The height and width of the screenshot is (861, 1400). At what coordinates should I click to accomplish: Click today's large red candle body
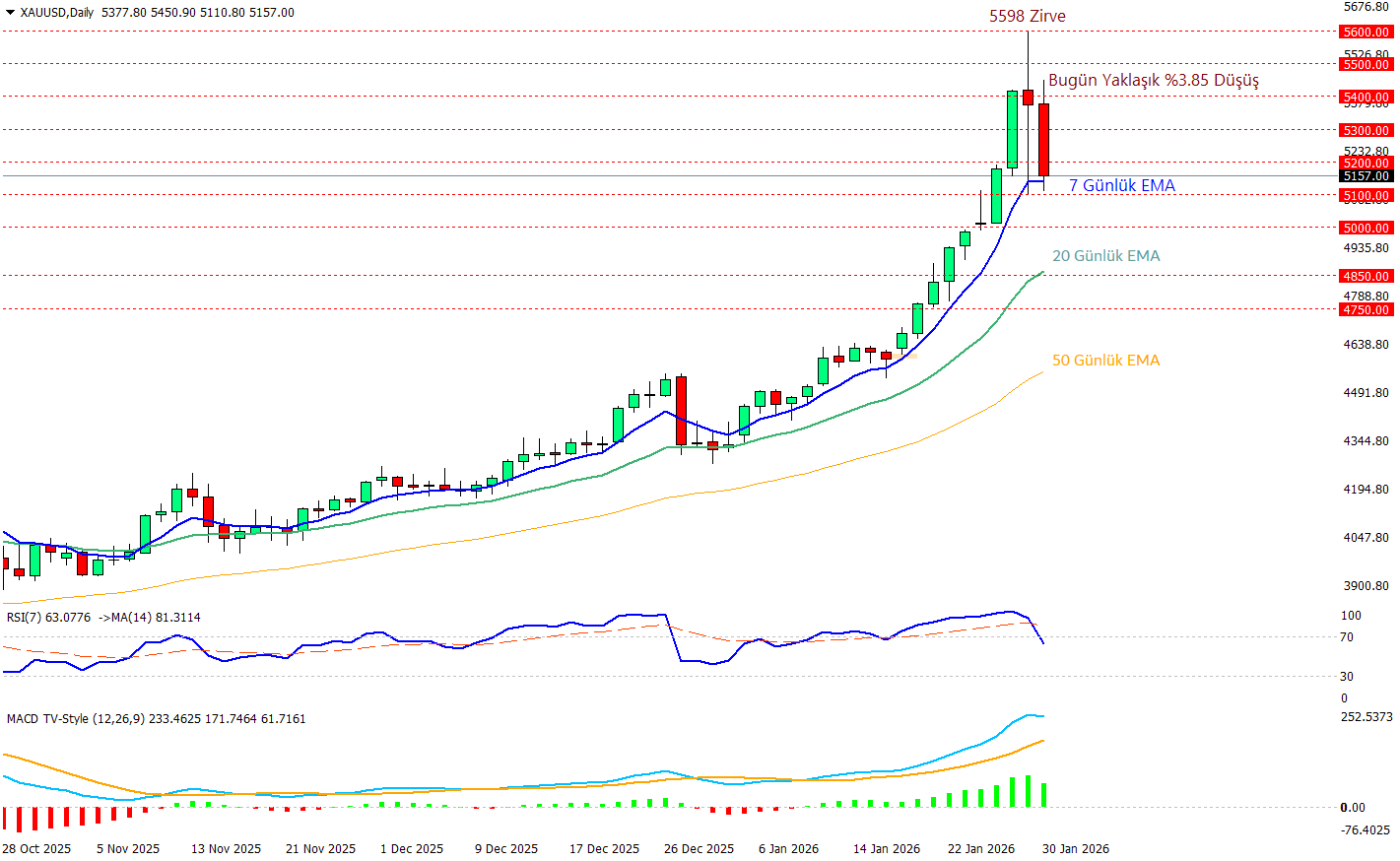pyautogui.click(x=1043, y=140)
